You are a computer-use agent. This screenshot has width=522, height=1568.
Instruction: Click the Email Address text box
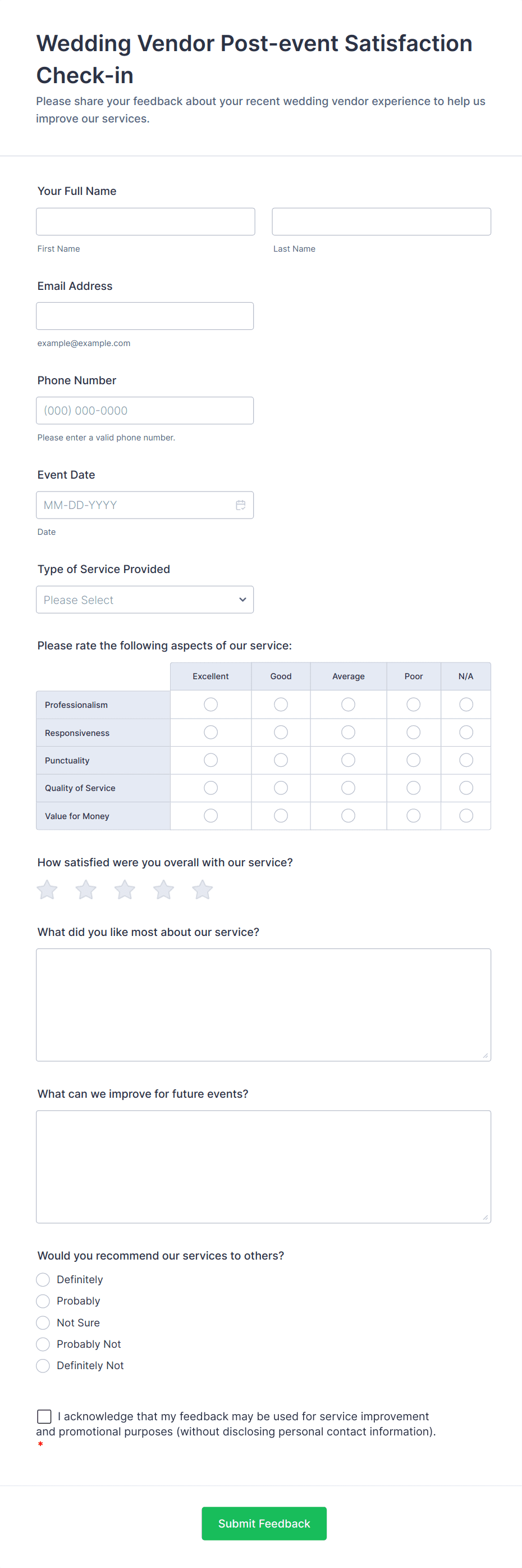[145, 316]
